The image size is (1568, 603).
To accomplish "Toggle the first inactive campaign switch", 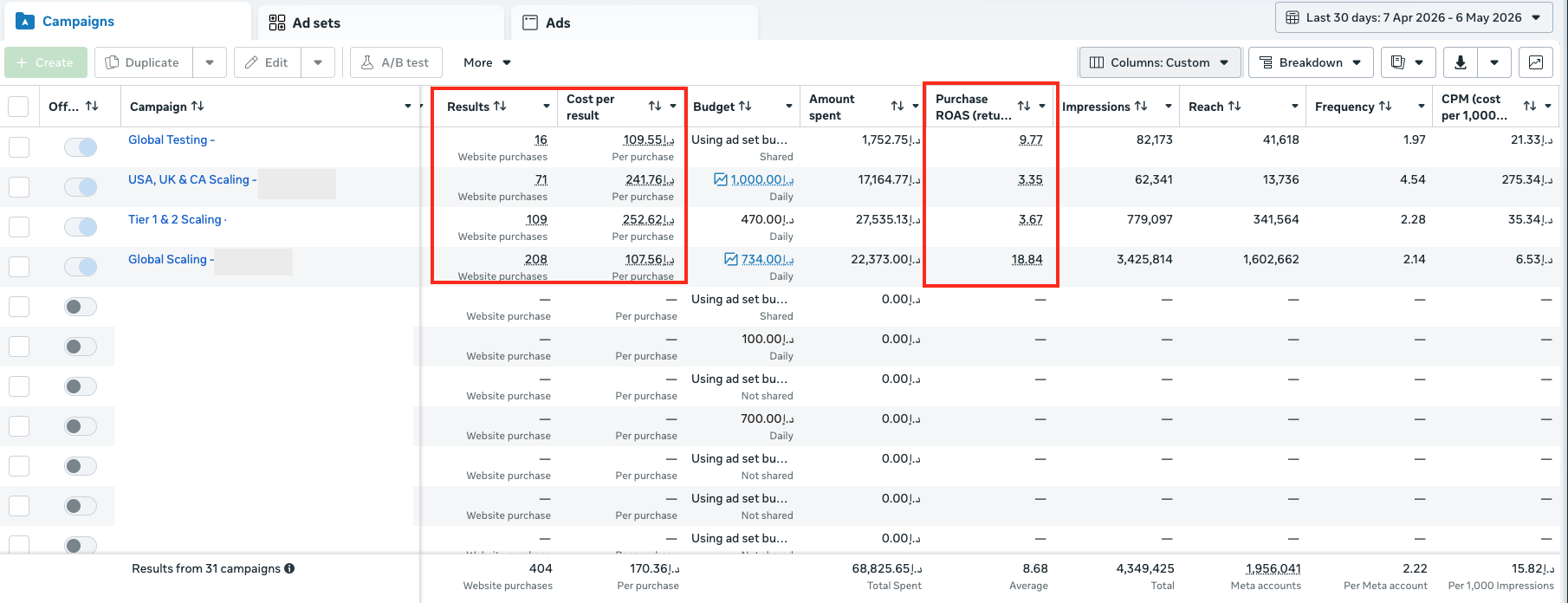I will click(81, 307).
